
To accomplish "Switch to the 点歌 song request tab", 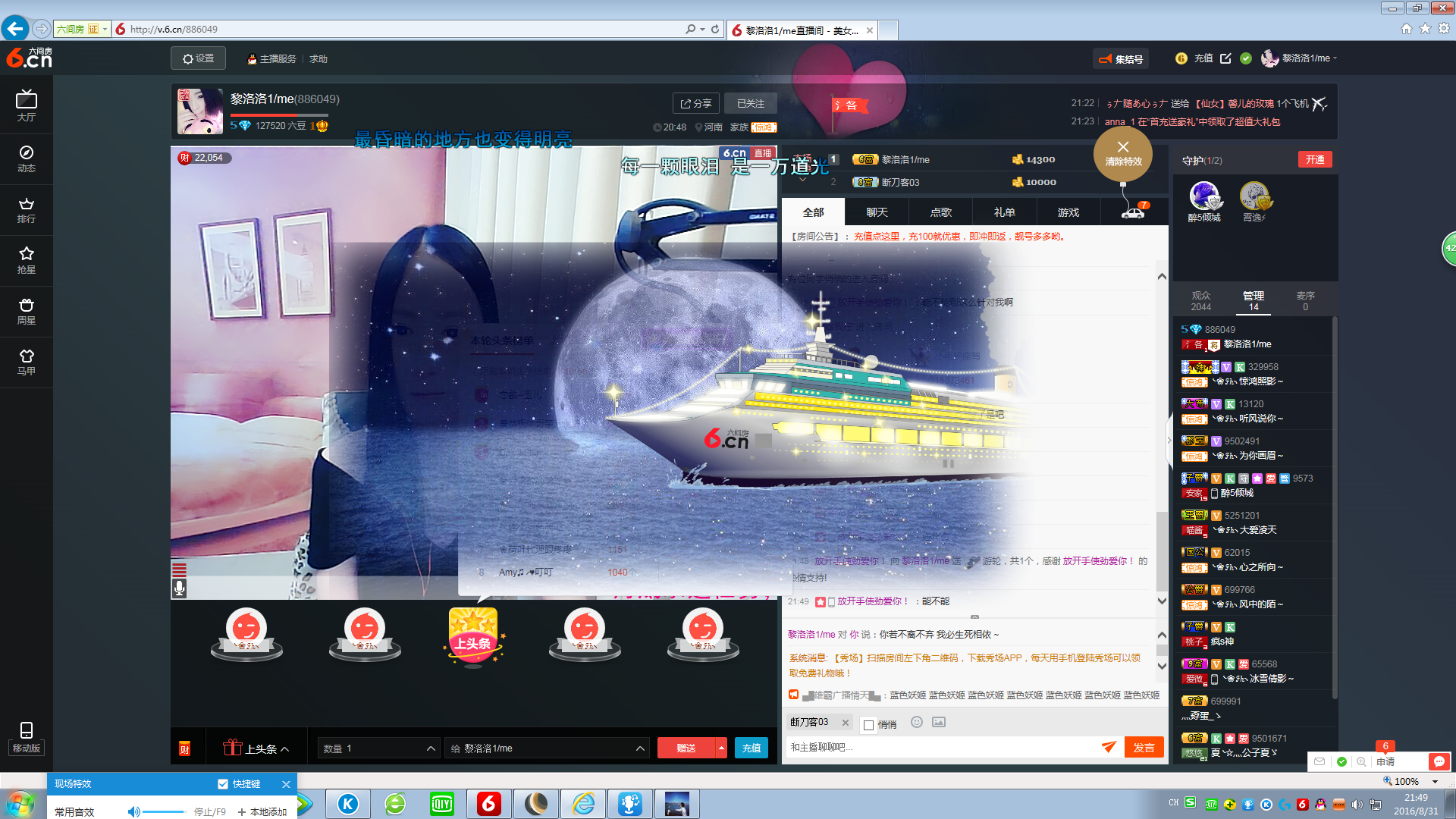I will click(x=941, y=212).
